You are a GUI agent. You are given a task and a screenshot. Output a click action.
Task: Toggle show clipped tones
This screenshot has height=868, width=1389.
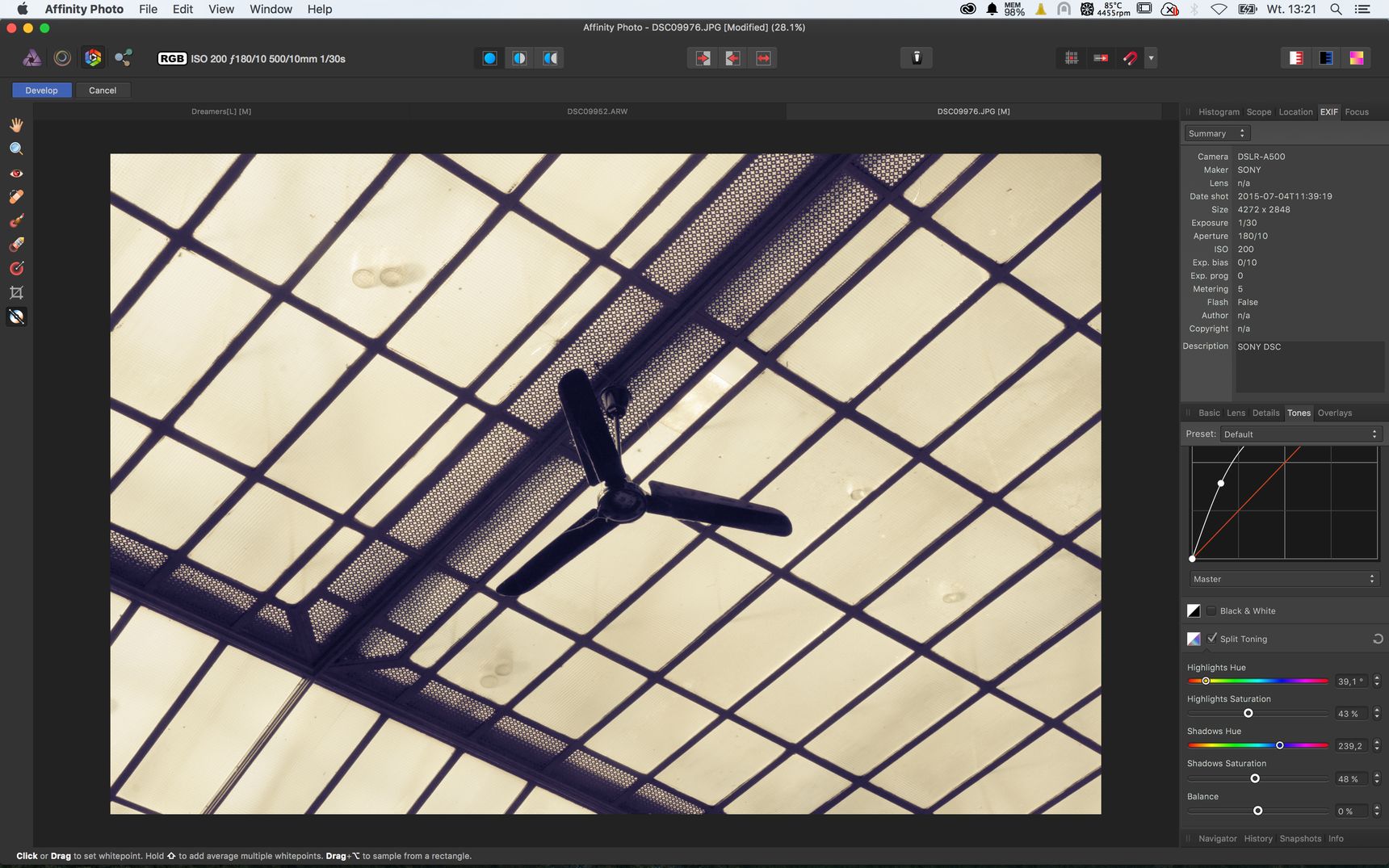(x=1357, y=58)
